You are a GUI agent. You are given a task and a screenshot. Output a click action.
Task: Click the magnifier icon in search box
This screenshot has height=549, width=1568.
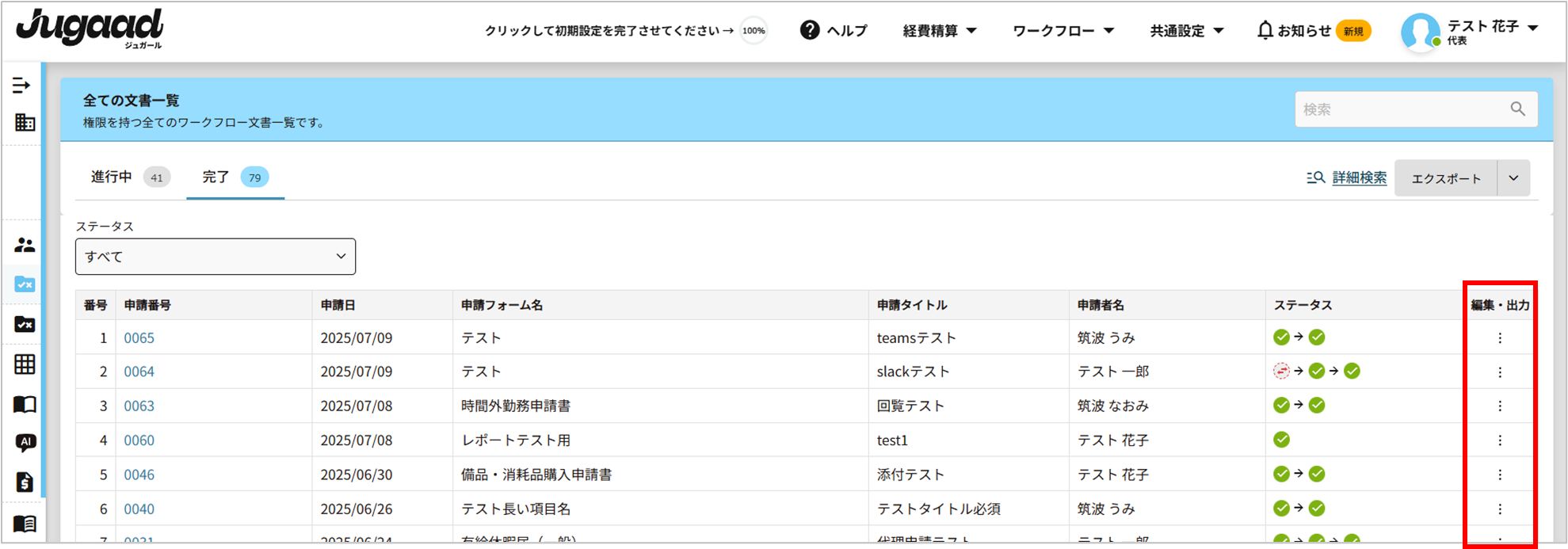point(1517,109)
